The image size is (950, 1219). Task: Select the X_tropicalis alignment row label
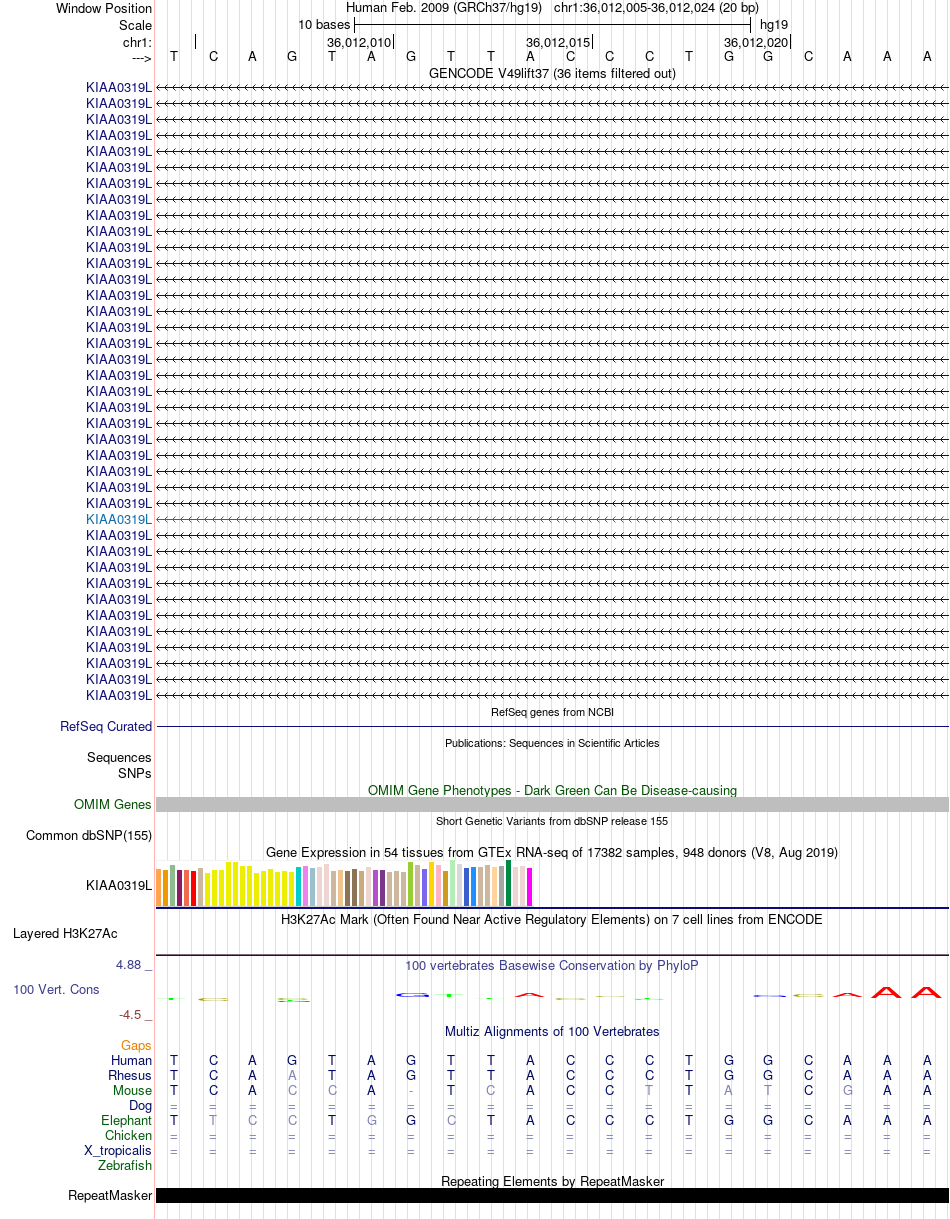point(118,1150)
